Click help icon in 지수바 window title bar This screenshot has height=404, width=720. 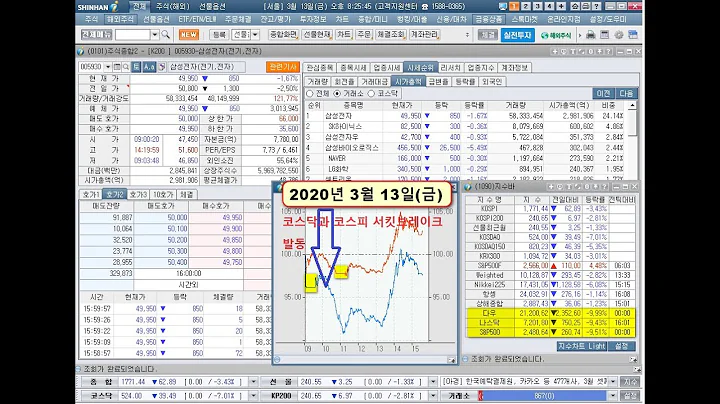point(604,186)
